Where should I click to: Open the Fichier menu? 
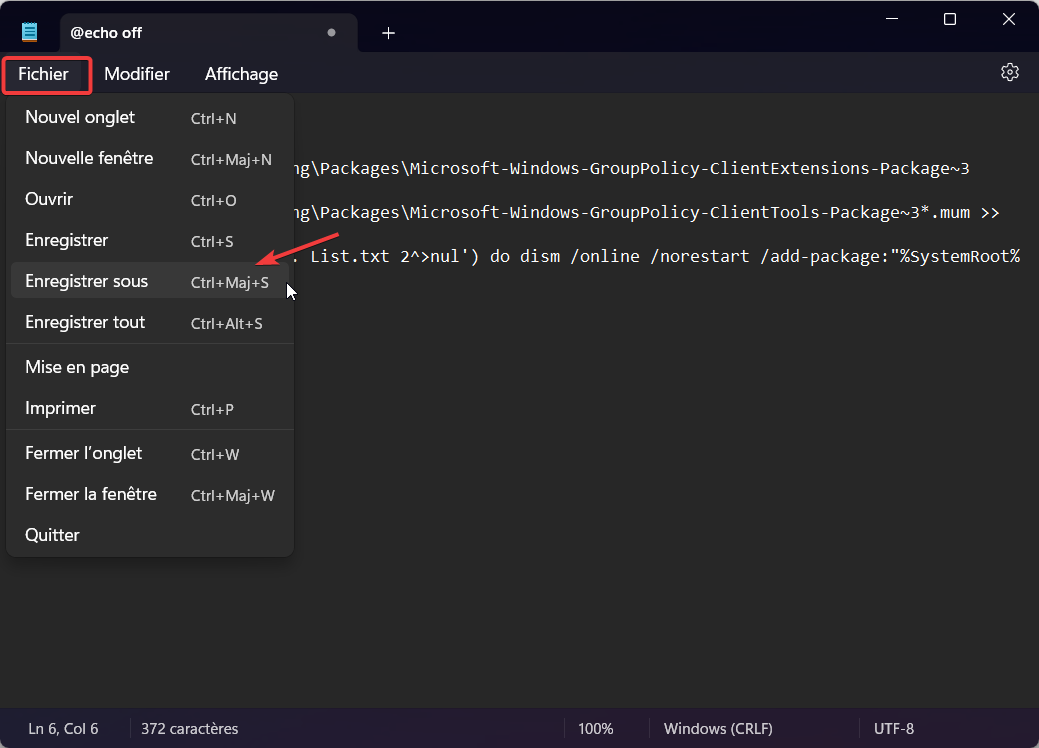(x=44, y=74)
